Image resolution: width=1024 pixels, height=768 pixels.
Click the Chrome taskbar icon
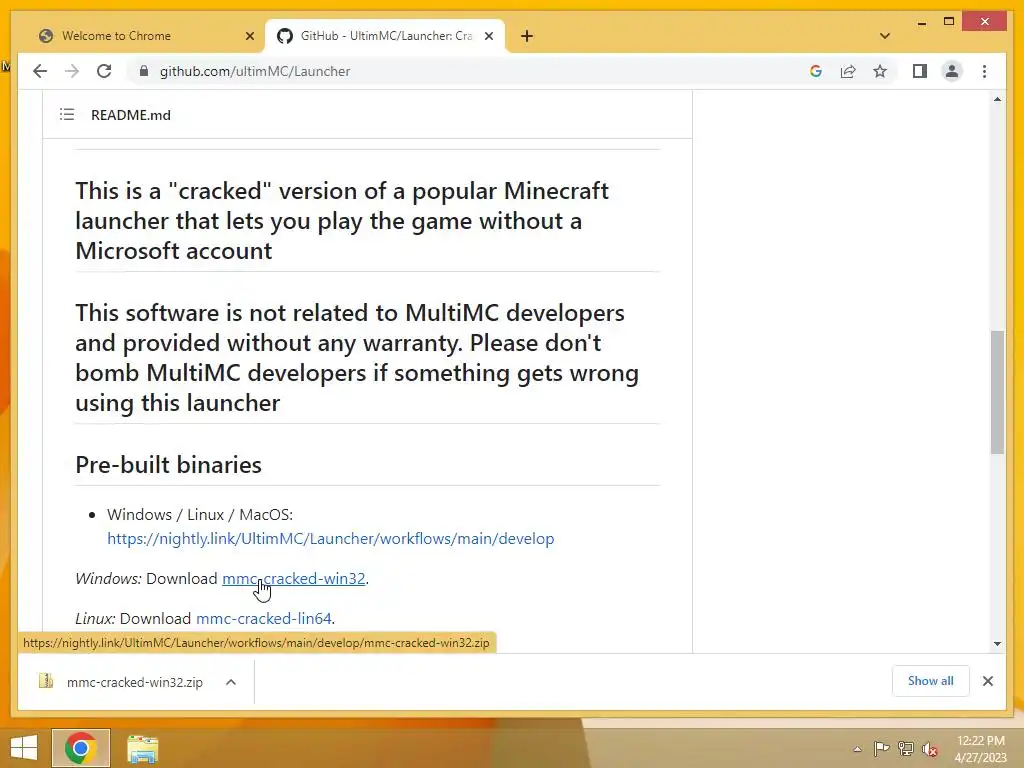point(81,748)
